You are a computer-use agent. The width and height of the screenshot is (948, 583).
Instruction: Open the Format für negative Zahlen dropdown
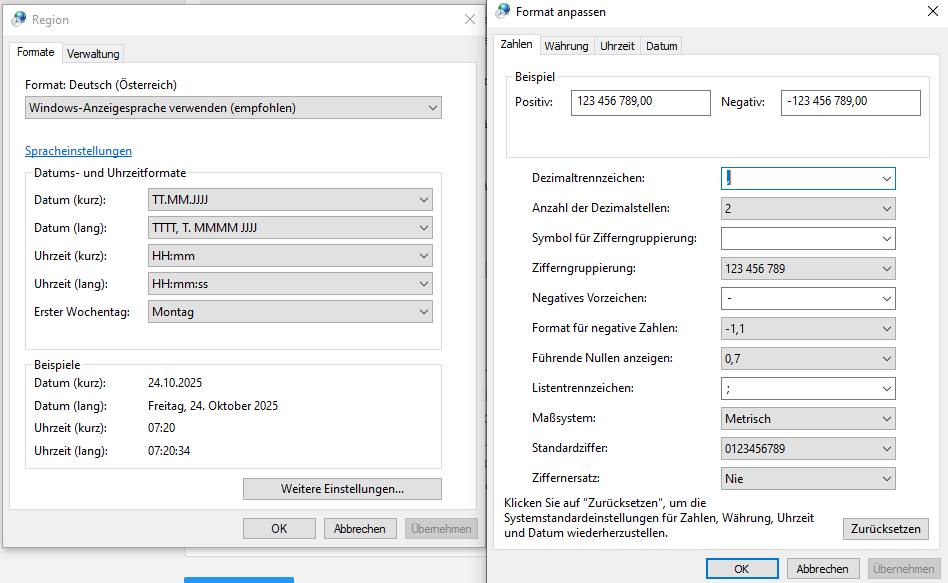(x=886, y=329)
